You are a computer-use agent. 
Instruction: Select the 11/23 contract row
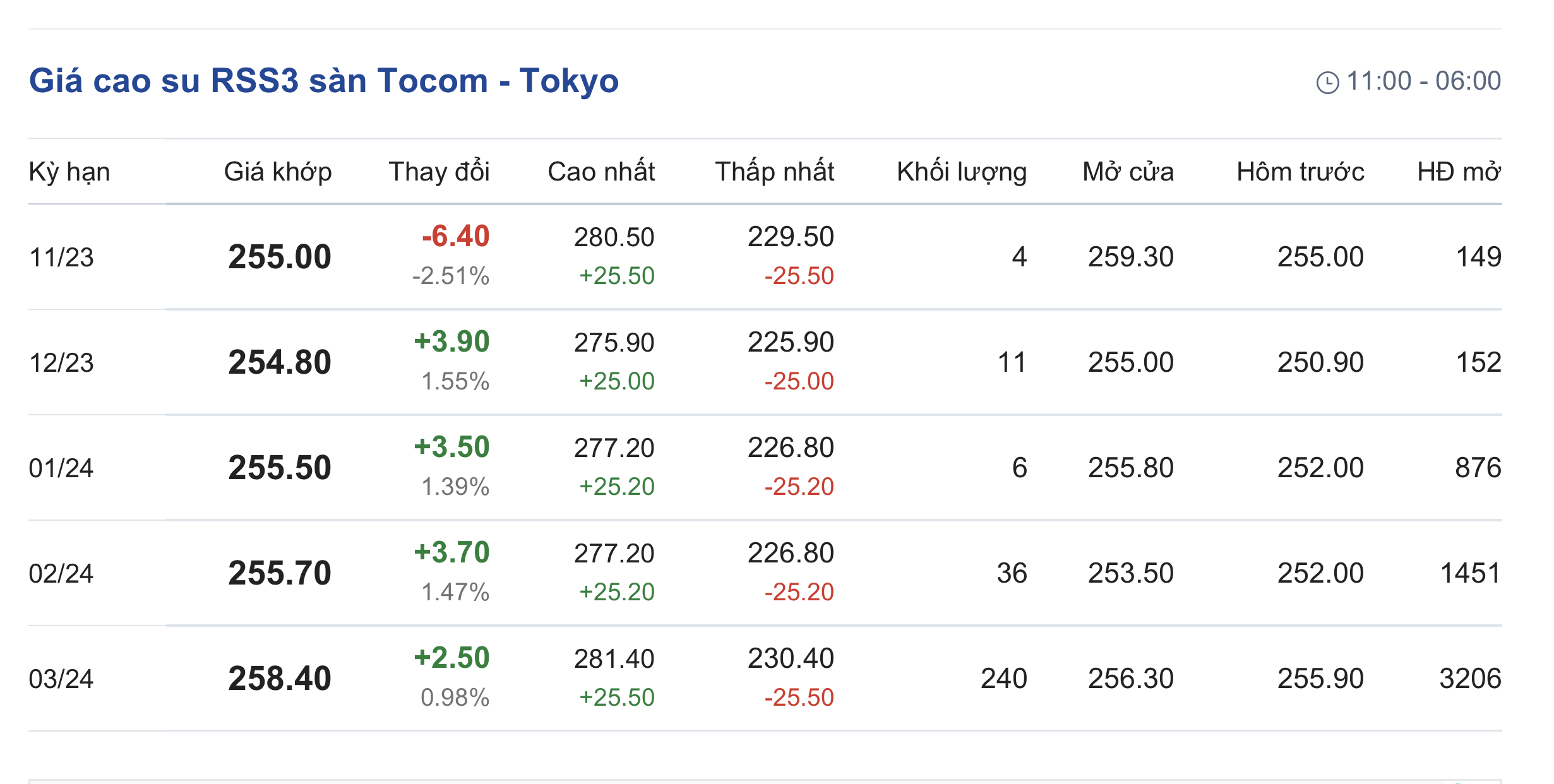point(61,258)
